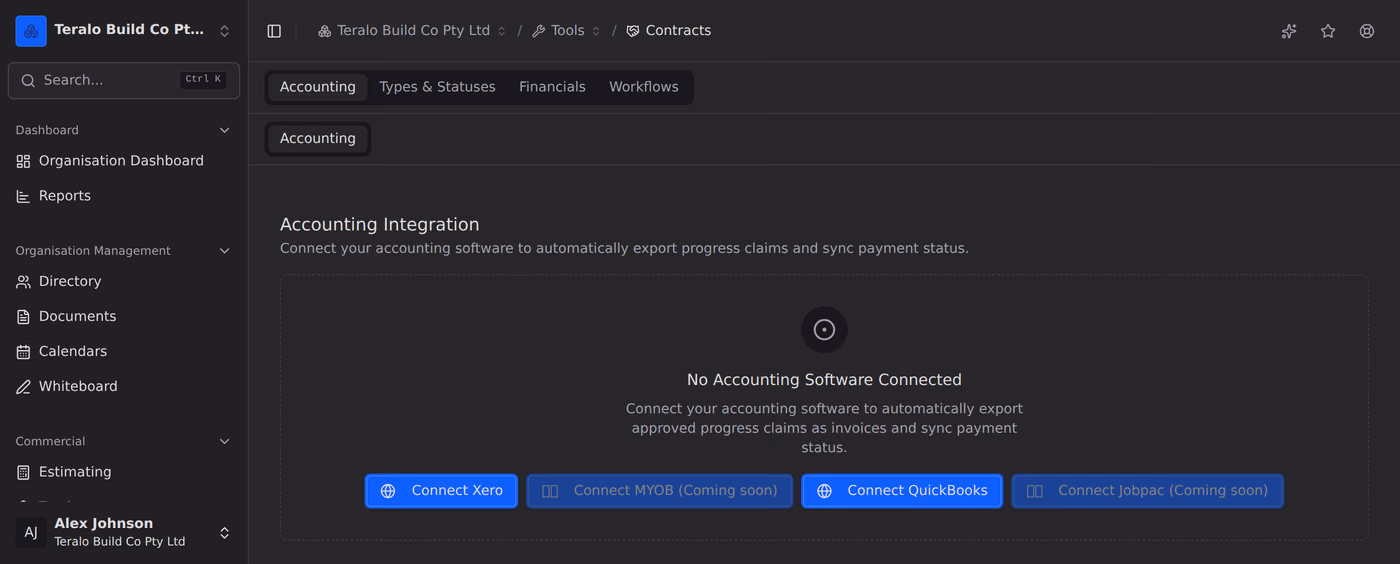Toggle the sidebar panel icon

pyautogui.click(x=274, y=31)
